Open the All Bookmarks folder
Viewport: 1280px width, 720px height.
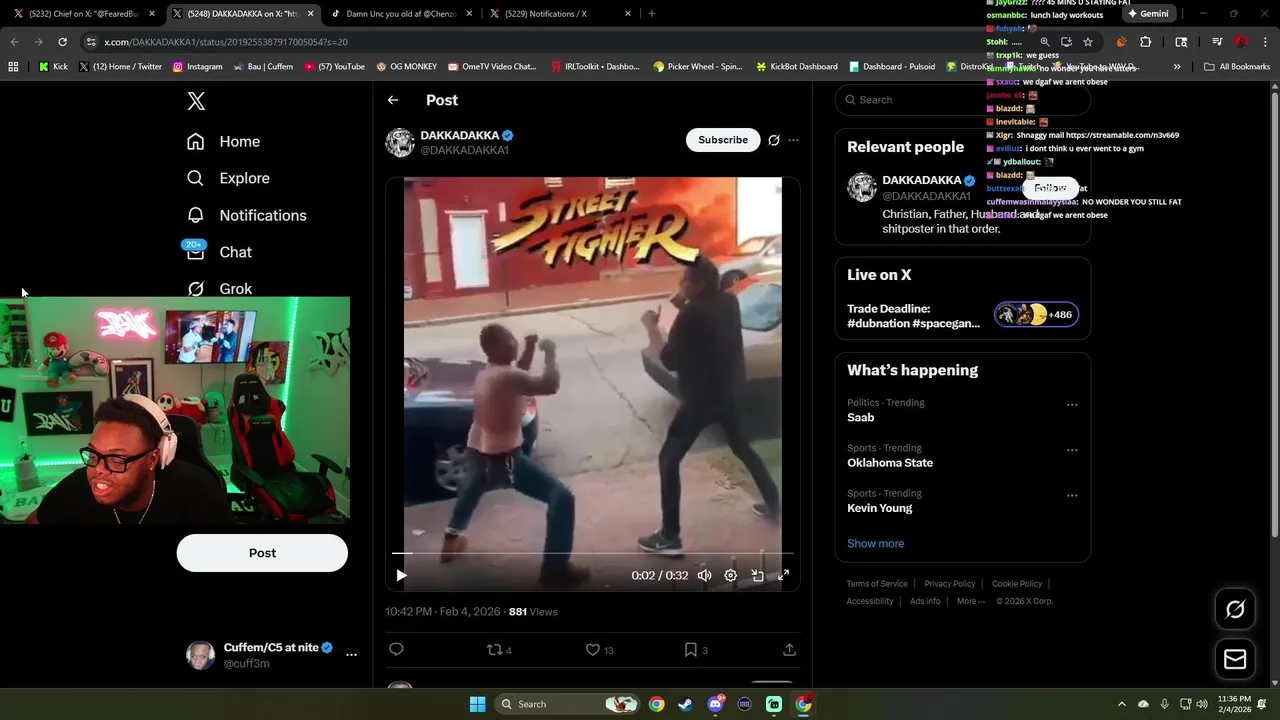point(1237,67)
